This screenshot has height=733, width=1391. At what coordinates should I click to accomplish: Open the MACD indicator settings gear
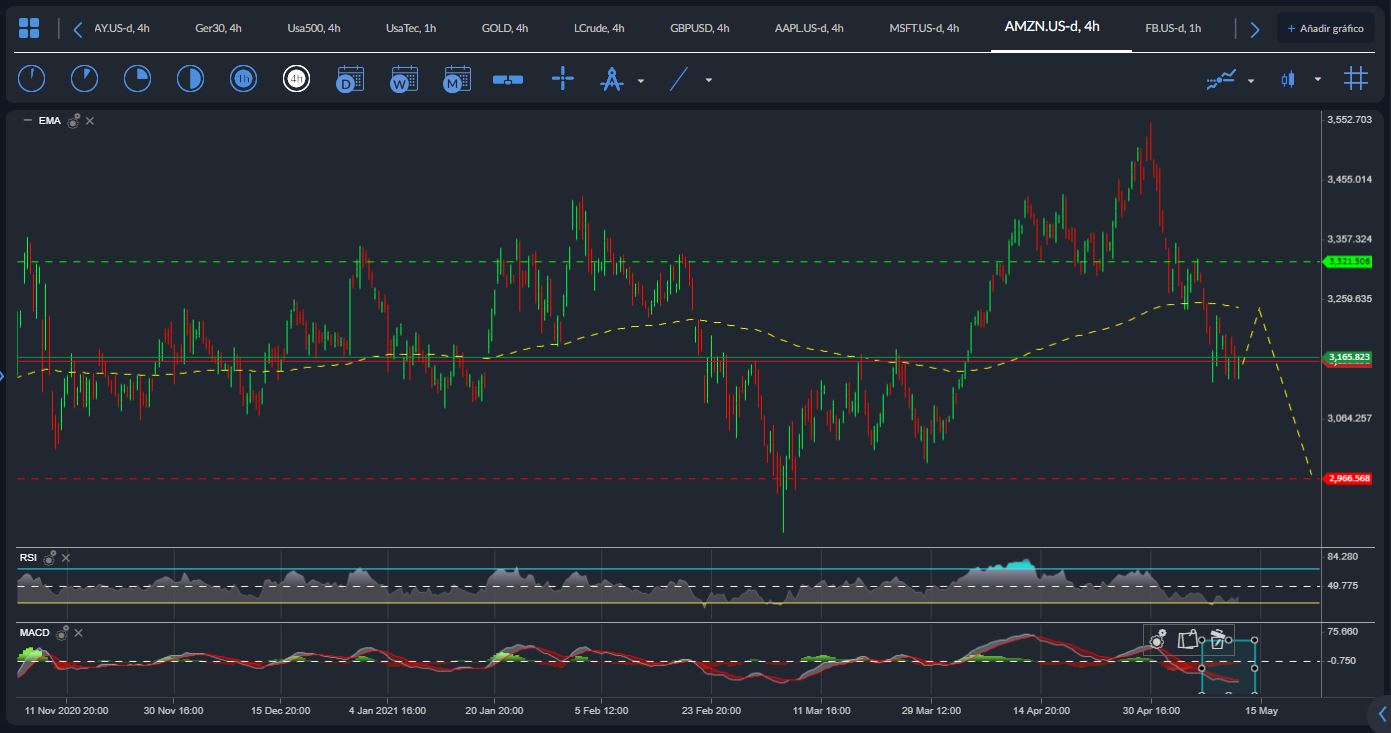[61, 632]
